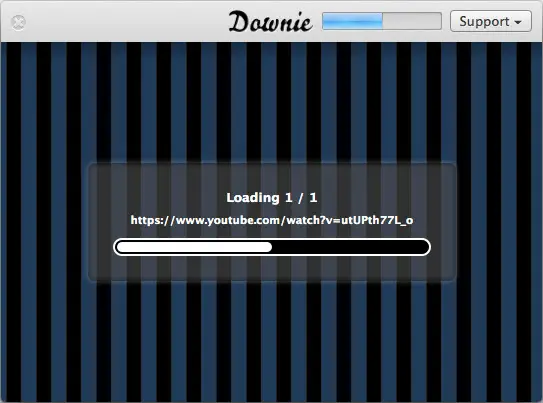Click the empty title bar left of Downie logo
This screenshot has width=543, height=403.
pos(126,22)
